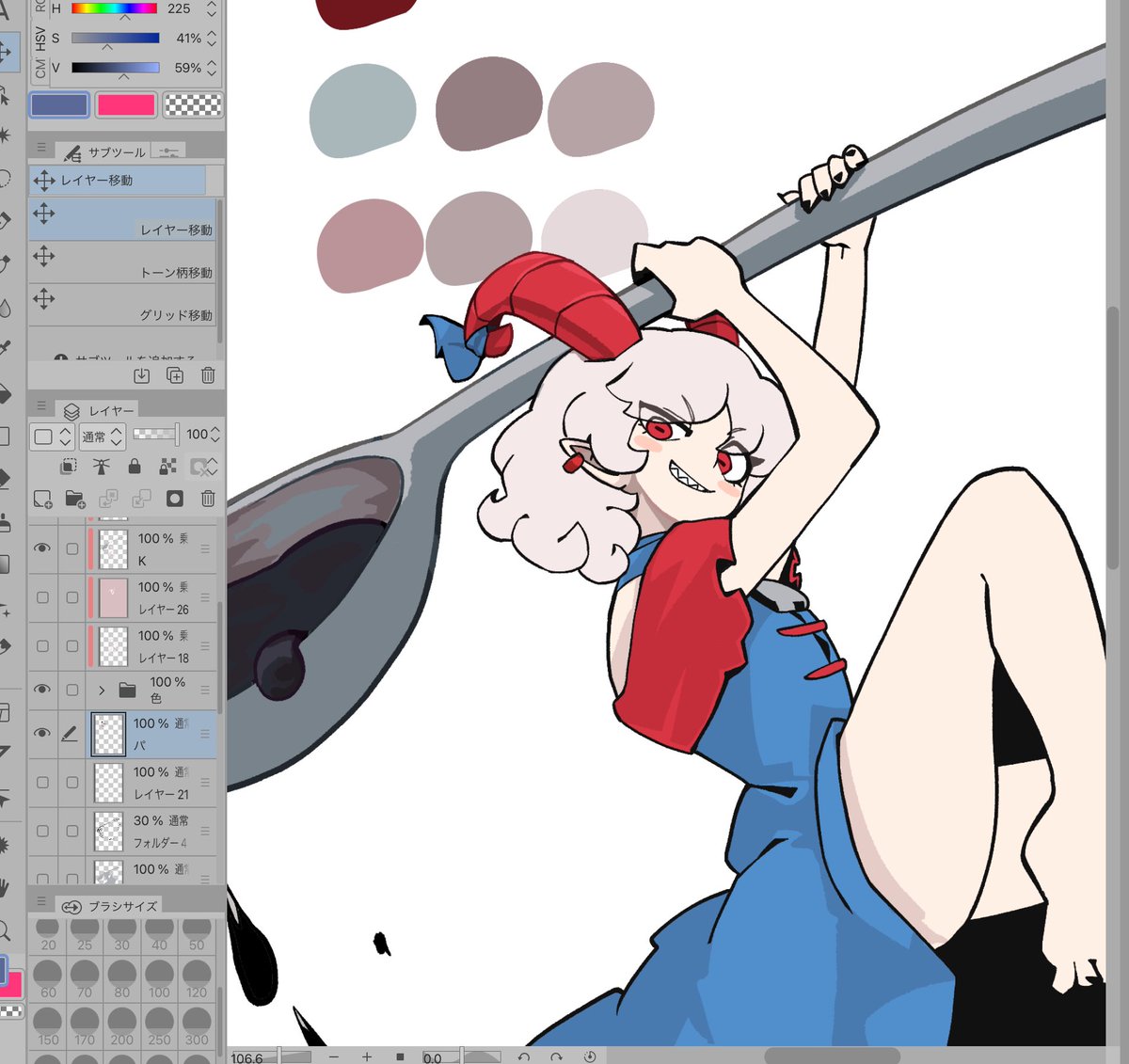The image size is (1129, 1064).
Task: Hide the 色 folder
Action: 42,690
